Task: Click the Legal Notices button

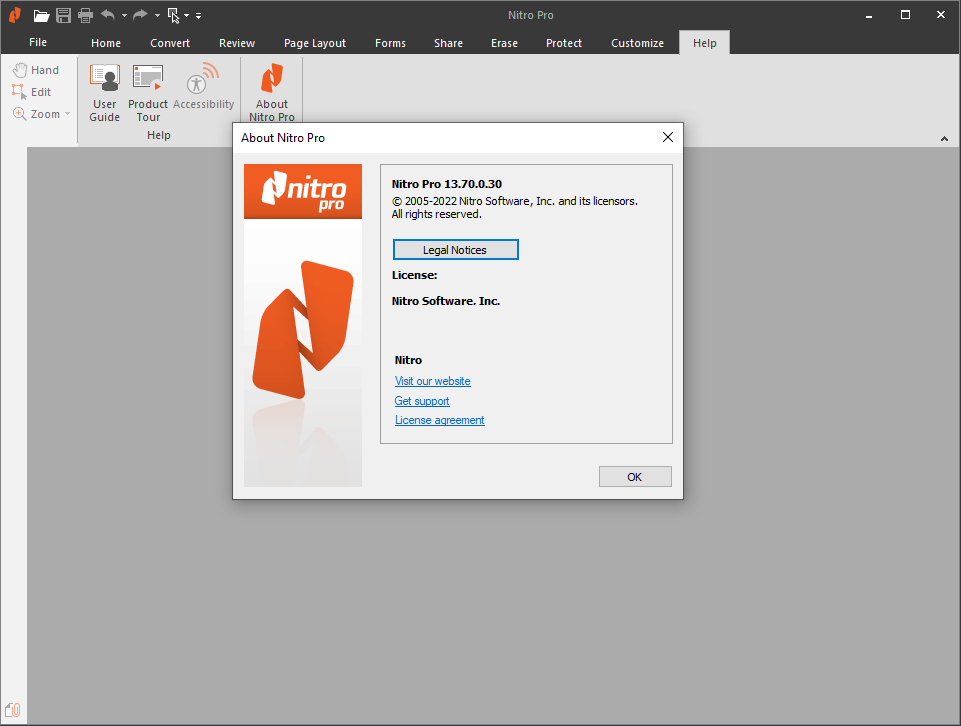Action: coord(455,250)
